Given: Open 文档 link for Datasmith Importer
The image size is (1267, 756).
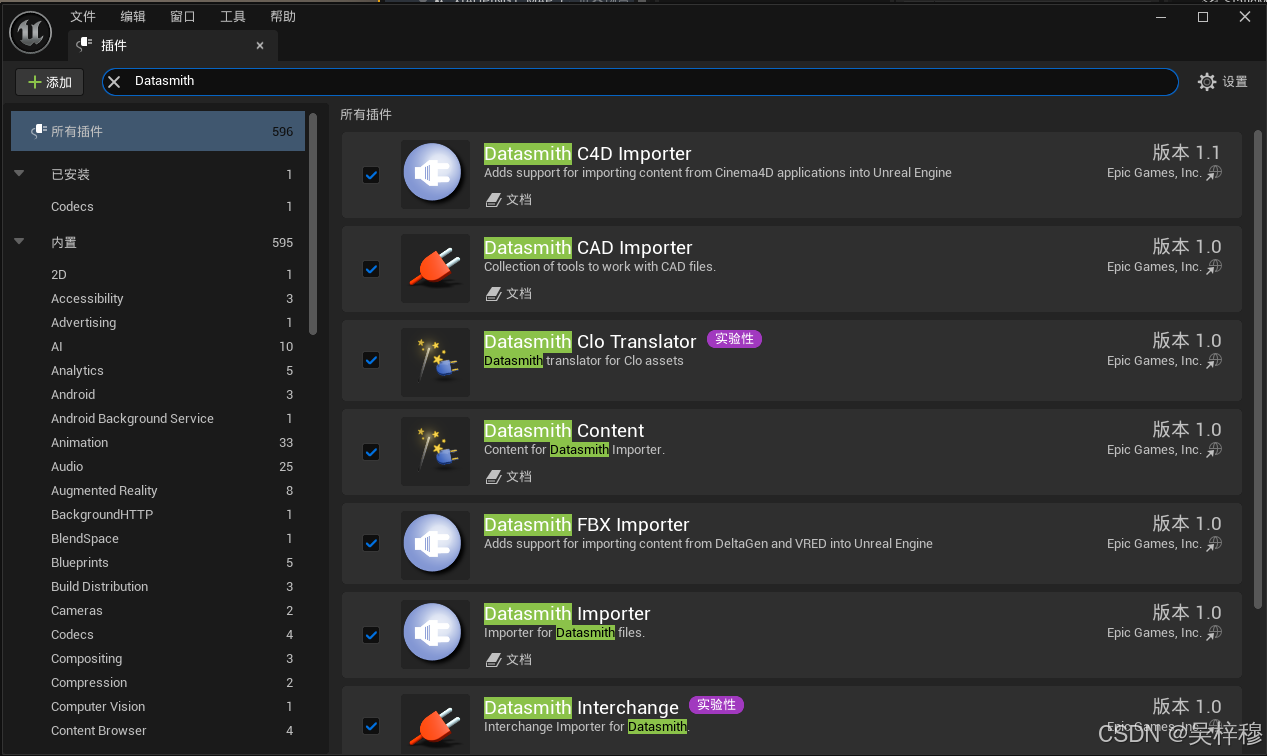Looking at the screenshot, I should (x=508, y=660).
